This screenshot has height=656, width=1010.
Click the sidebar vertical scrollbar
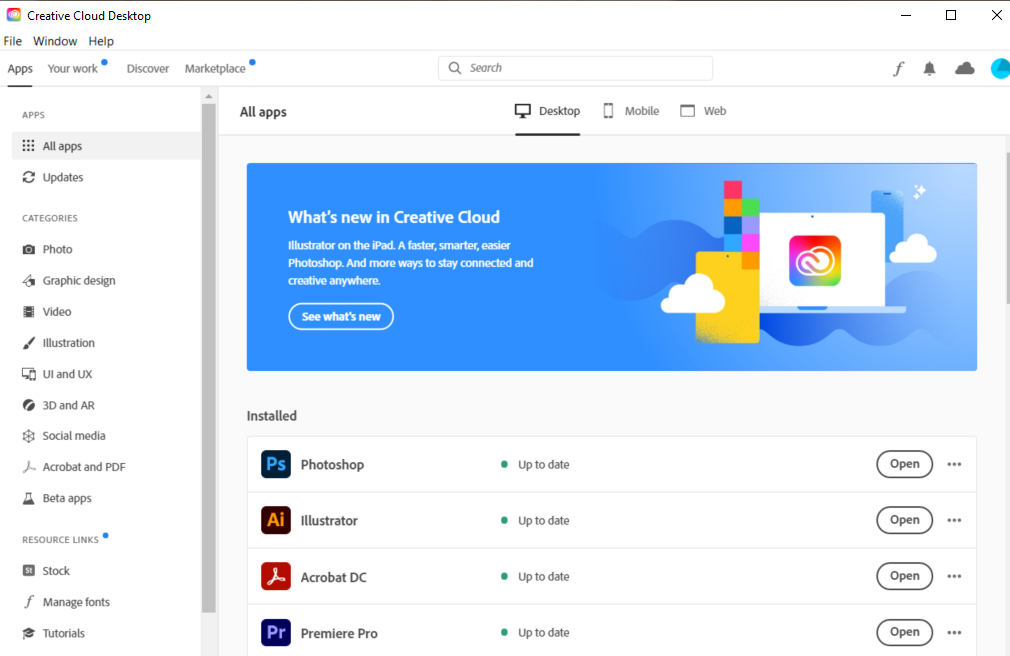tap(208, 358)
